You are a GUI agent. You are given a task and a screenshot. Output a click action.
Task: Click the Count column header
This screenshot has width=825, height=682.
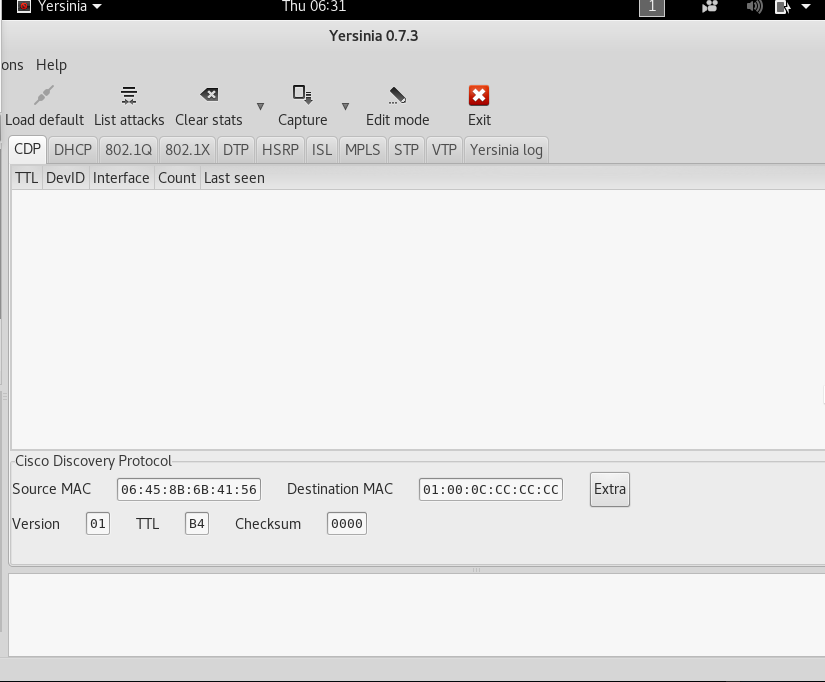click(177, 178)
